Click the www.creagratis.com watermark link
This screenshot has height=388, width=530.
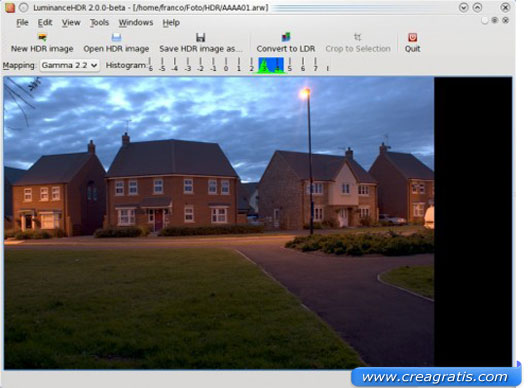435,377
